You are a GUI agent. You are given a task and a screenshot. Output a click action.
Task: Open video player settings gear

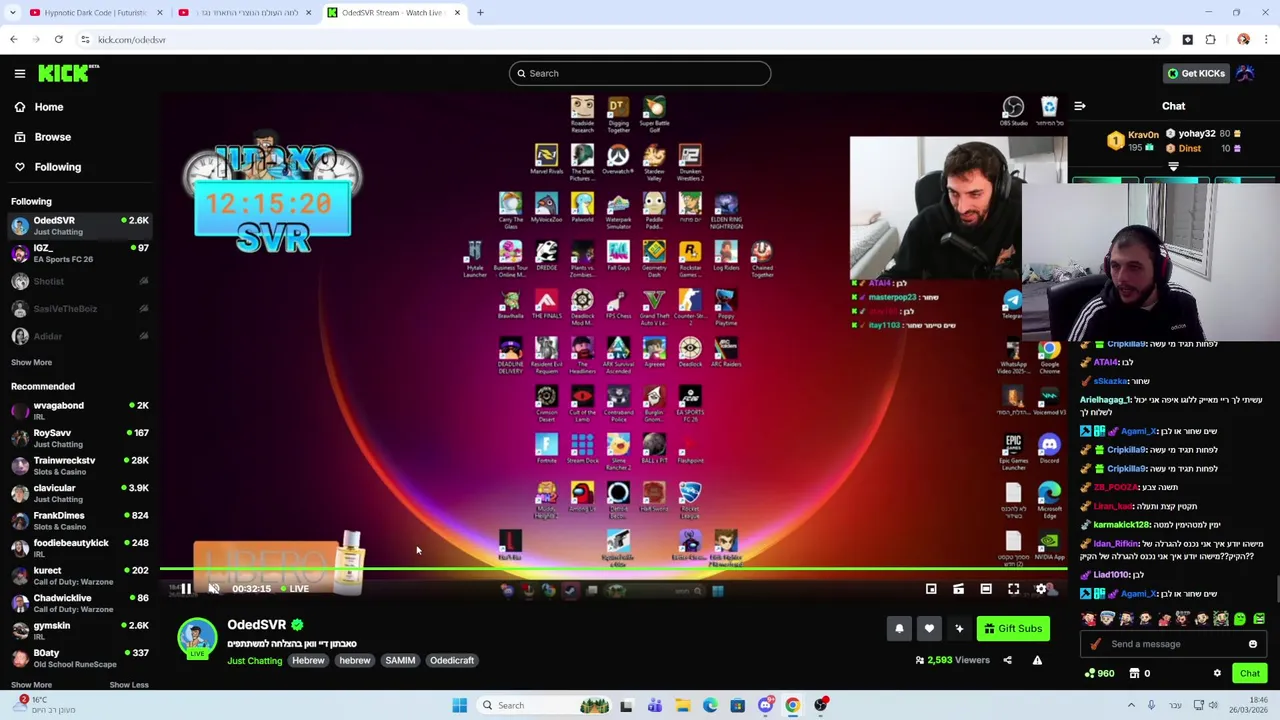point(1041,589)
